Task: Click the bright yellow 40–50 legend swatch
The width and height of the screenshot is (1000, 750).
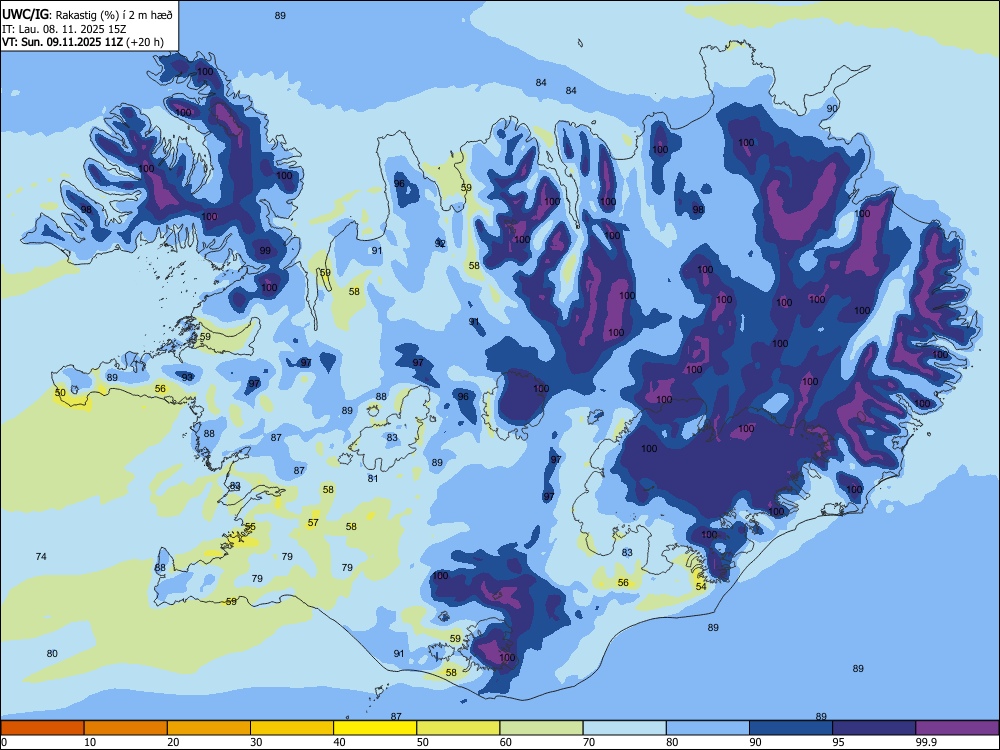Action: pyautogui.click(x=375, y=728)
